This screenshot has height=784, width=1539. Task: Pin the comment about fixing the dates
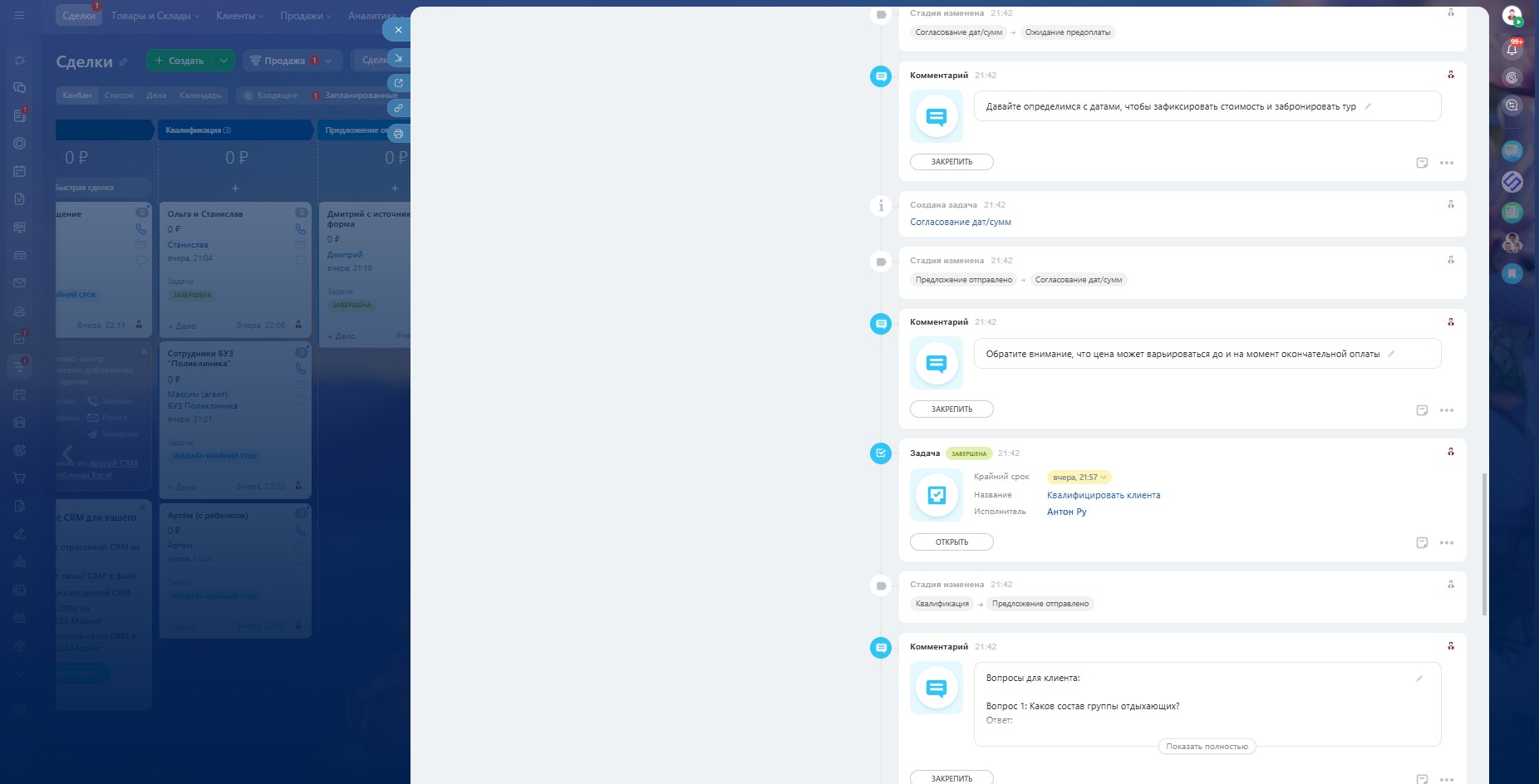[x=951, y=162]
